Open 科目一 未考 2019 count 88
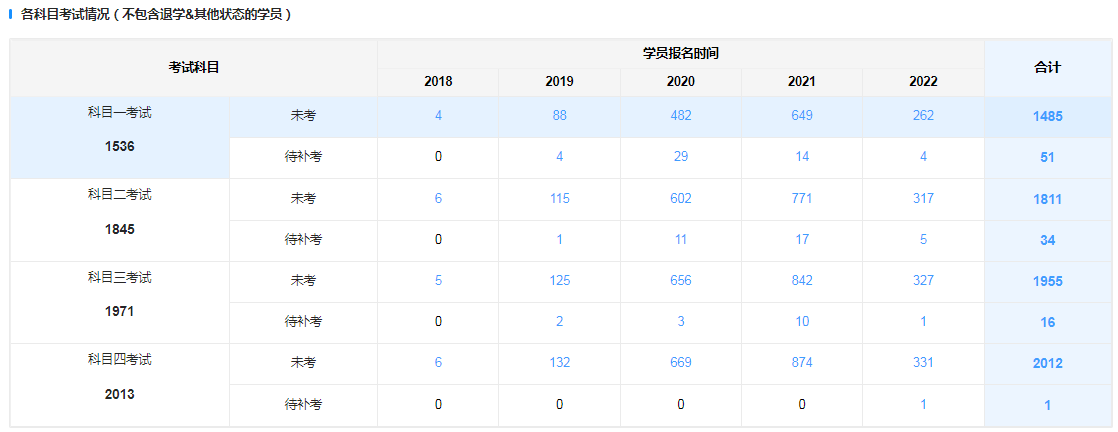 point(560,115)
